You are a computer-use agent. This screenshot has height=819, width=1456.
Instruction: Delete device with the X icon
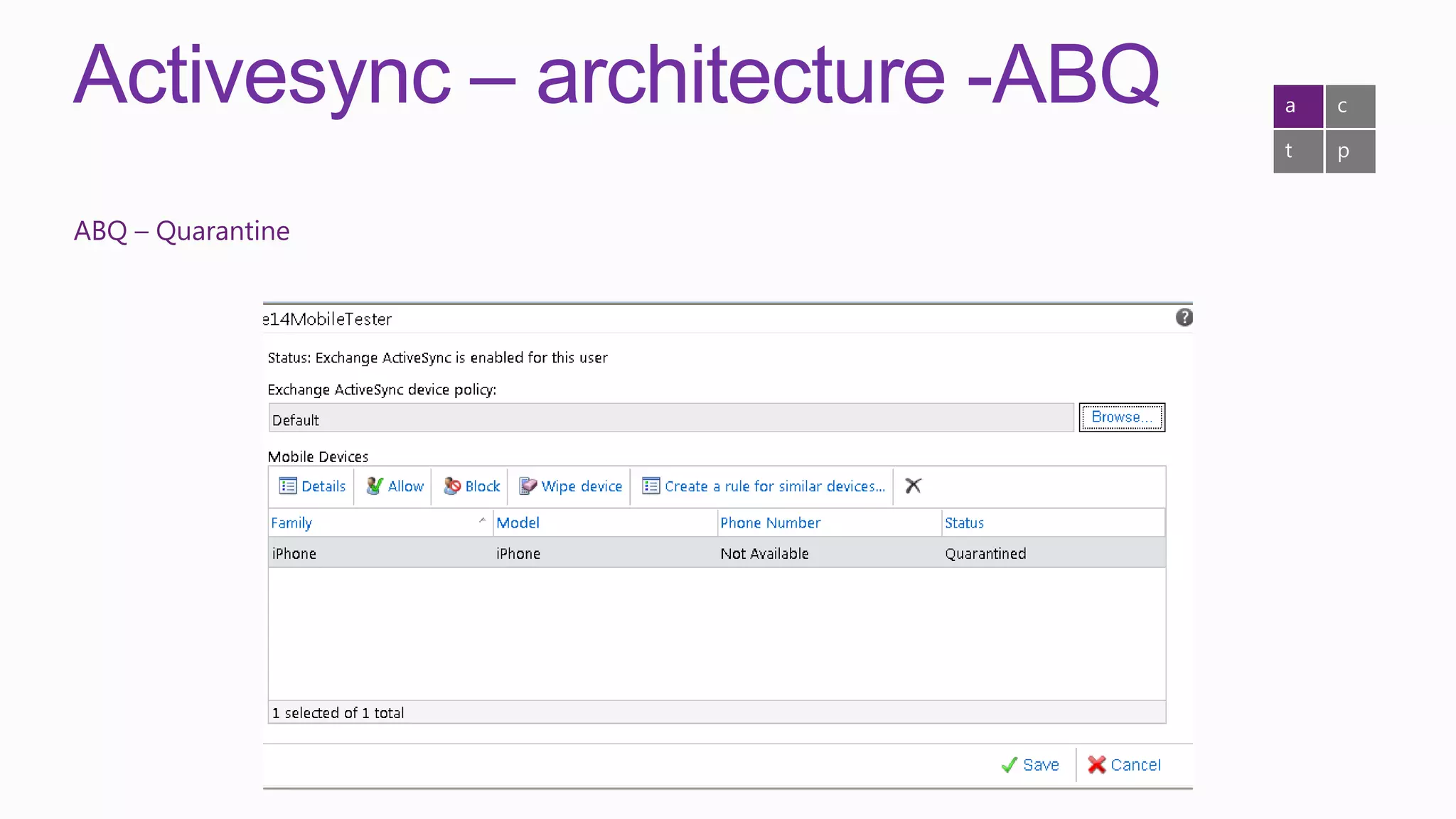913,486
